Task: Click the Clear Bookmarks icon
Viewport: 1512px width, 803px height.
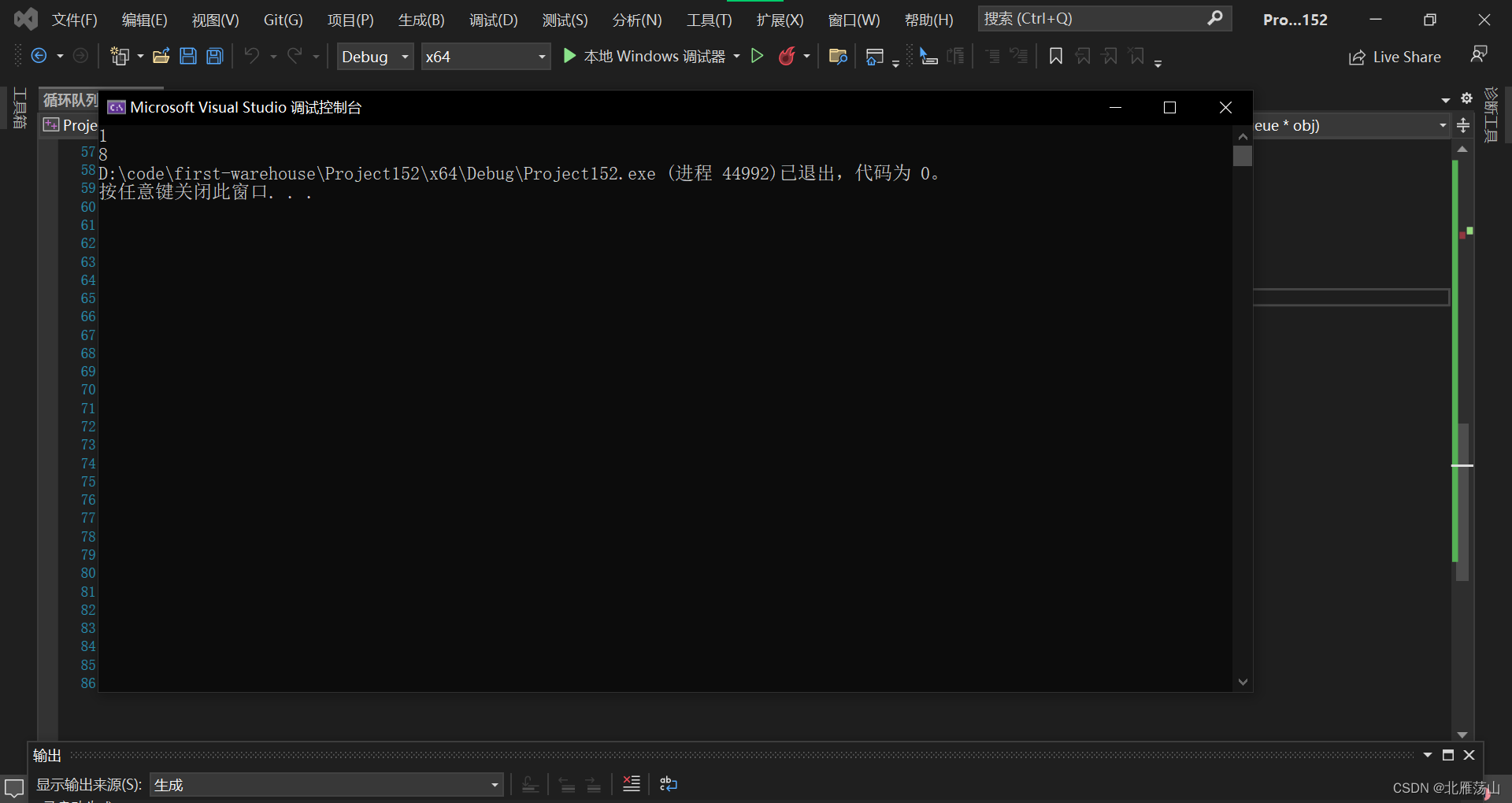Action: pyautogui.click(x=1136, y=56)
